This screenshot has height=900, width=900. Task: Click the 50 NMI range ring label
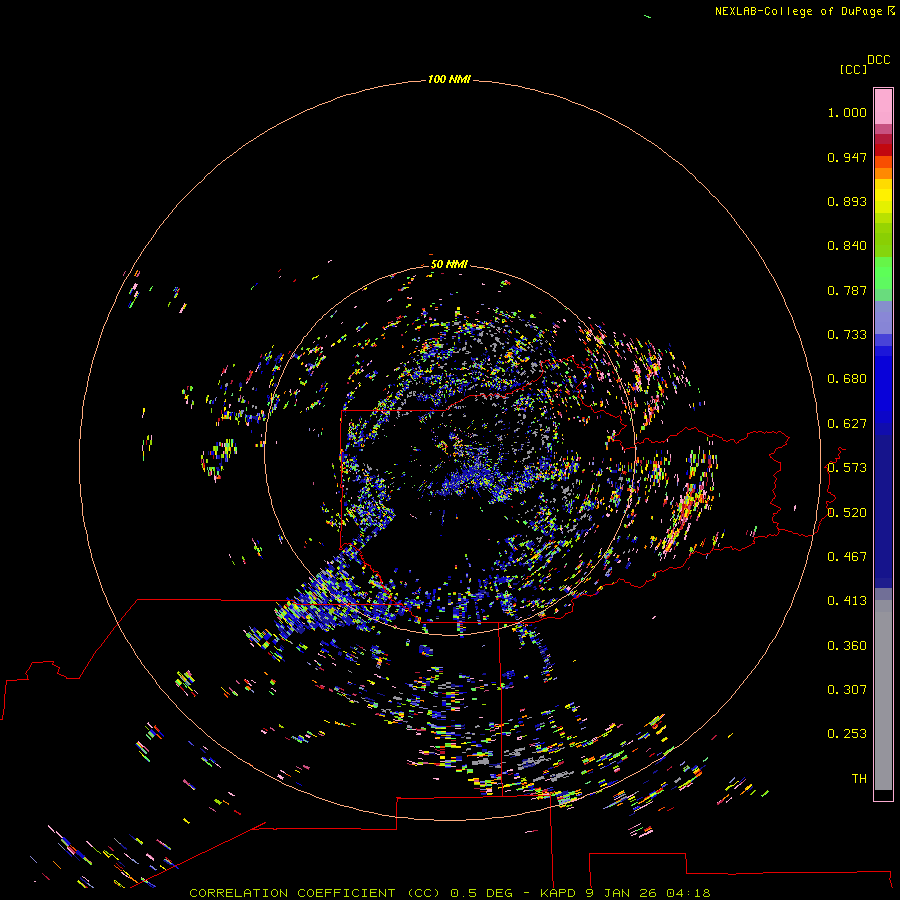click(449, 264)
